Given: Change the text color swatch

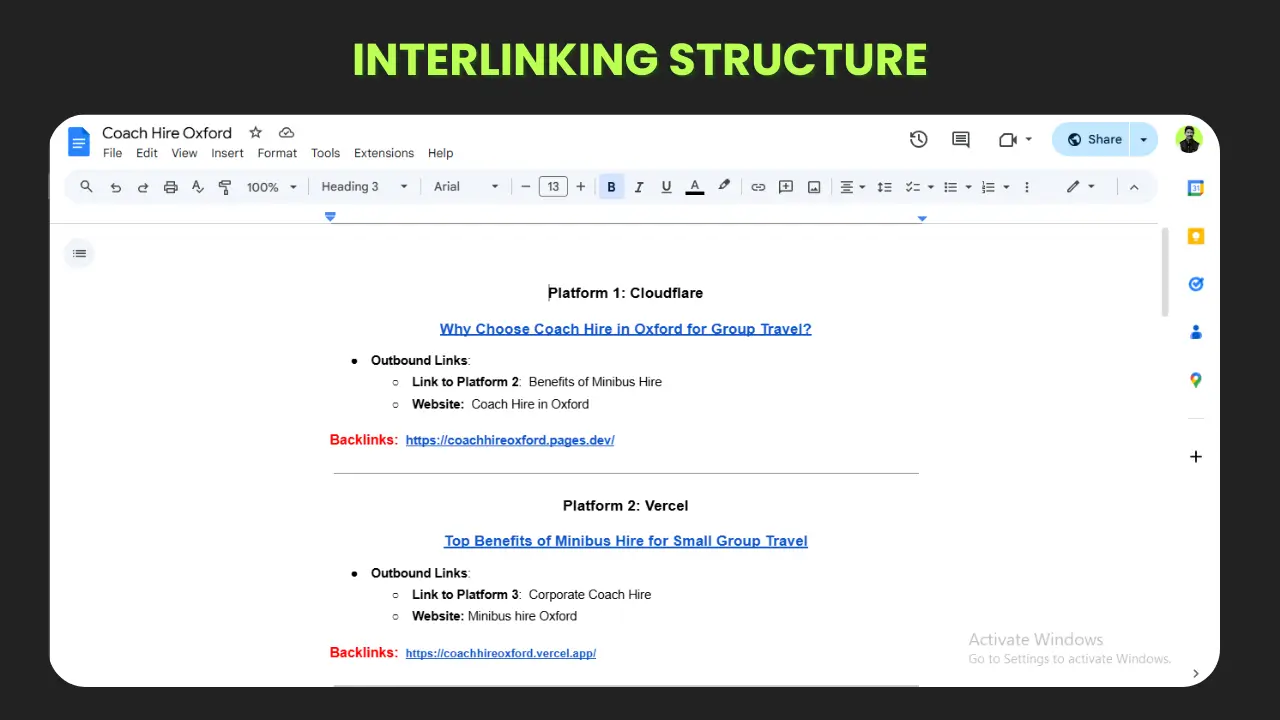Looking at the screenshot, I should click(694, 187).
